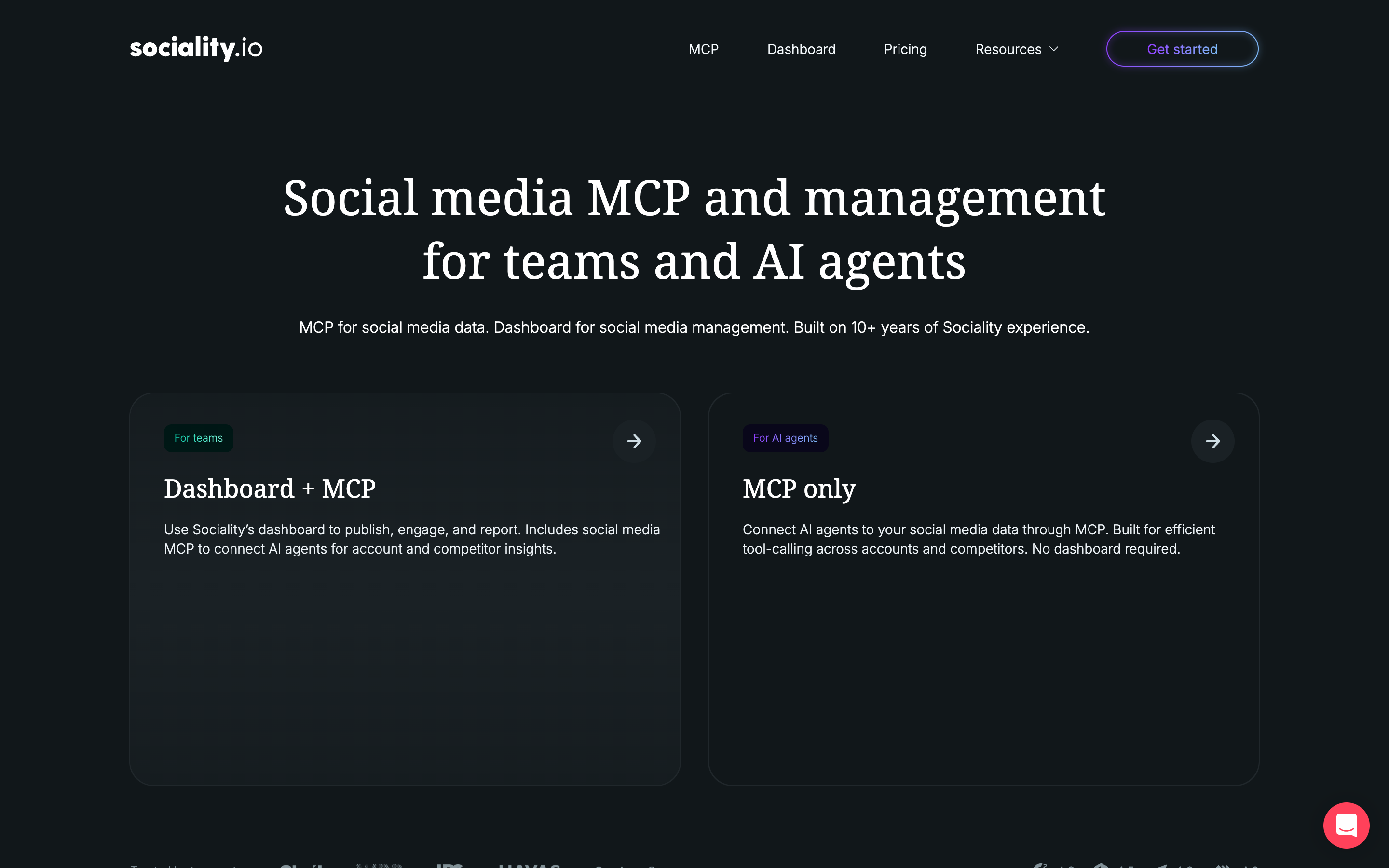Click the sociality.io logo
The width and height of the screenshot is (1389, 868).
coord(196,48)
